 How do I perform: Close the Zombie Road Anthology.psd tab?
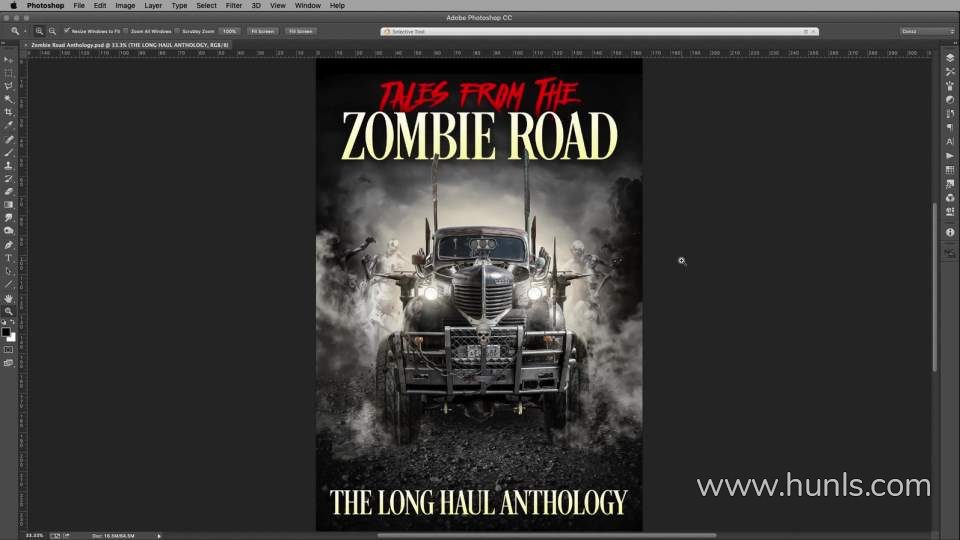[26, 45]
